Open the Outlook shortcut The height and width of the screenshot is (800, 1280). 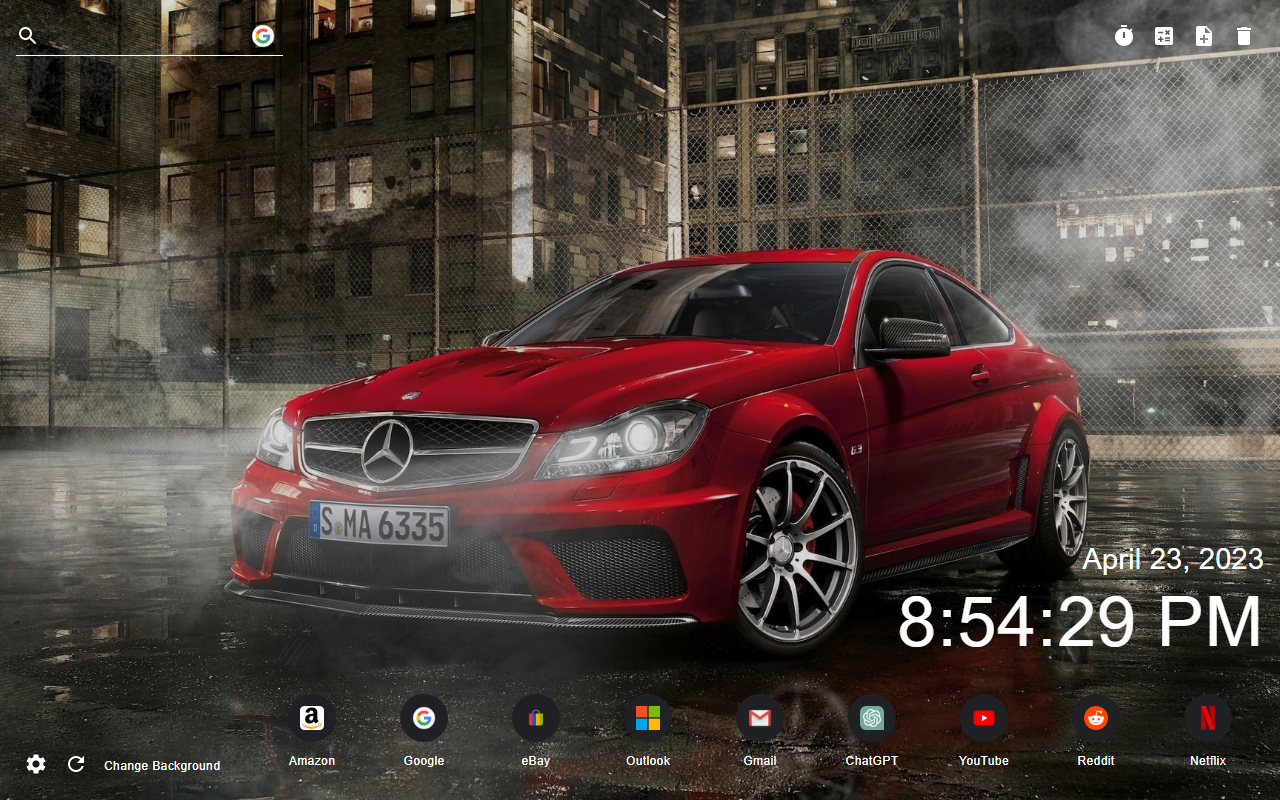647,718
